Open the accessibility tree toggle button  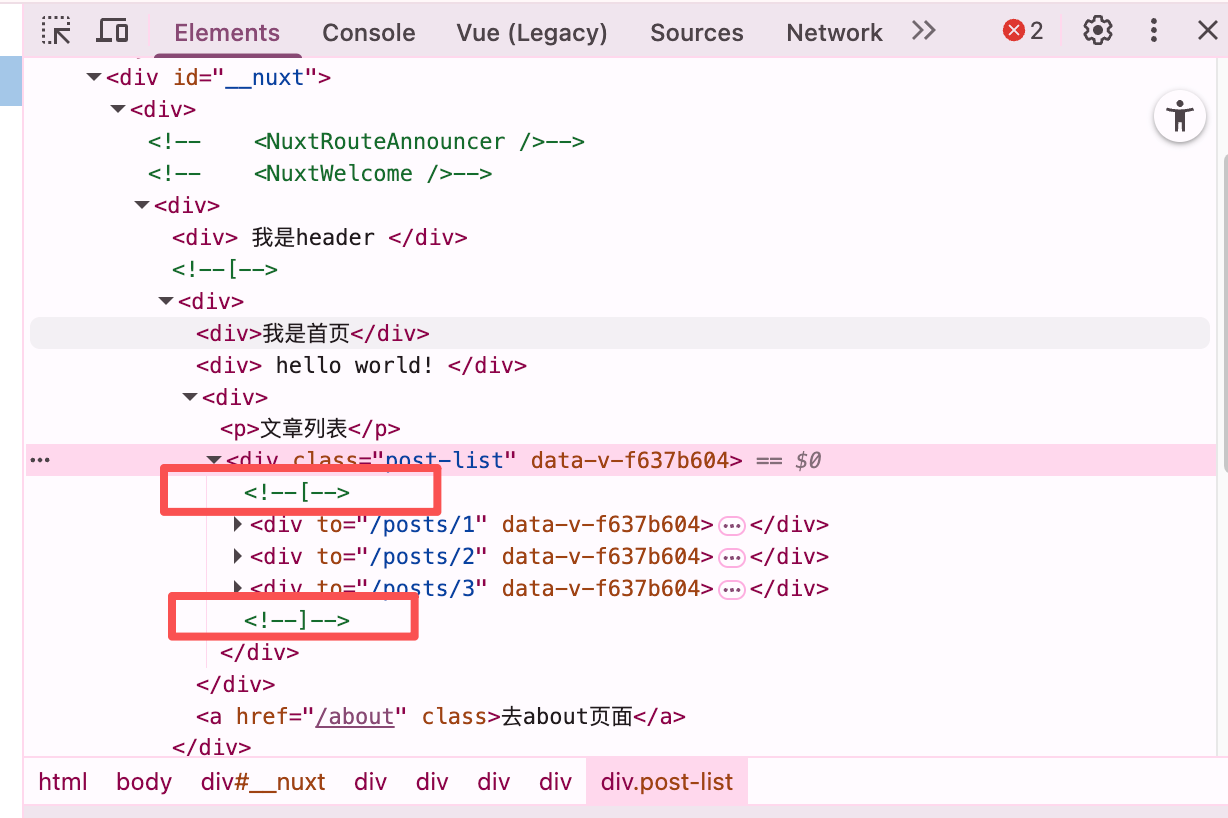click(x=1180, y=117)
